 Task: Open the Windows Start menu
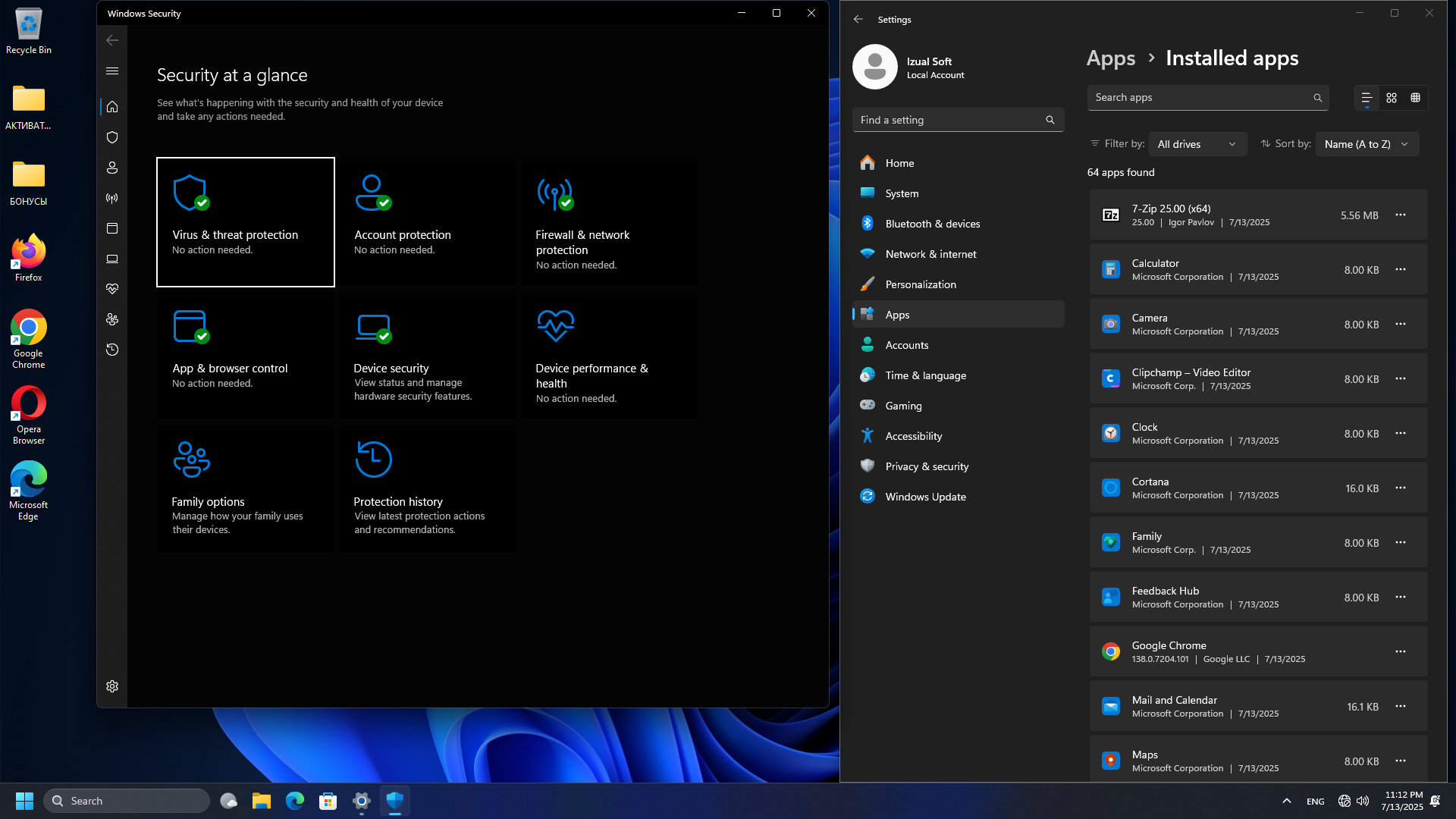tap(24, 801)
